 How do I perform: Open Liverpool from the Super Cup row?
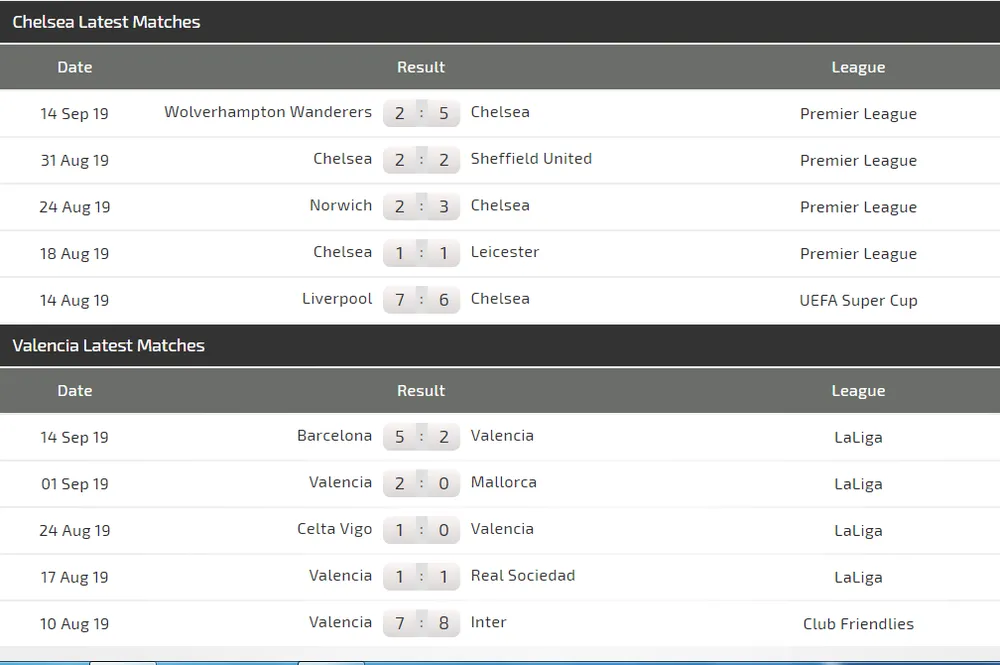pos(337,299)
